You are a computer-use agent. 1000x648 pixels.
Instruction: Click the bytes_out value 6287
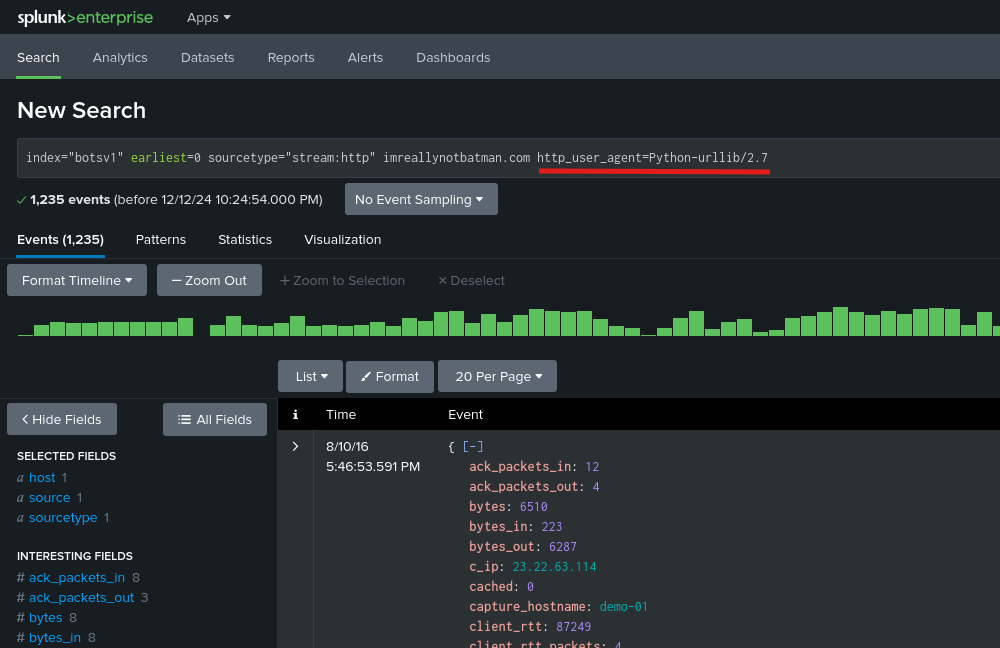(x=562, y=547)
